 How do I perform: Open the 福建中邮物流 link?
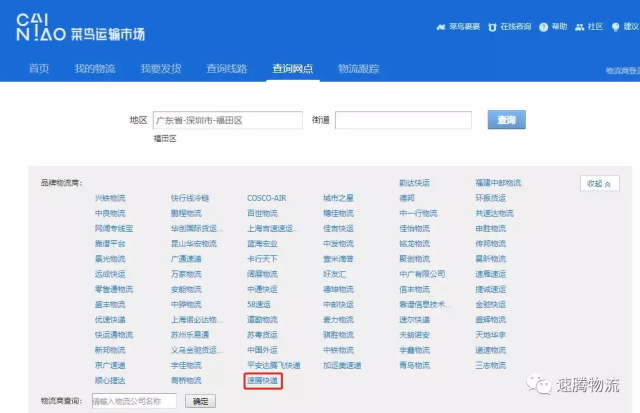498,183
